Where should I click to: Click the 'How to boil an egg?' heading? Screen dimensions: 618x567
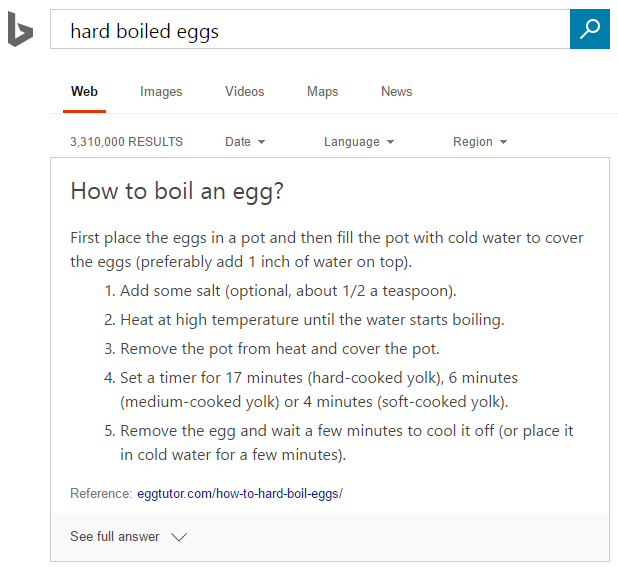[x=177, y=191]
